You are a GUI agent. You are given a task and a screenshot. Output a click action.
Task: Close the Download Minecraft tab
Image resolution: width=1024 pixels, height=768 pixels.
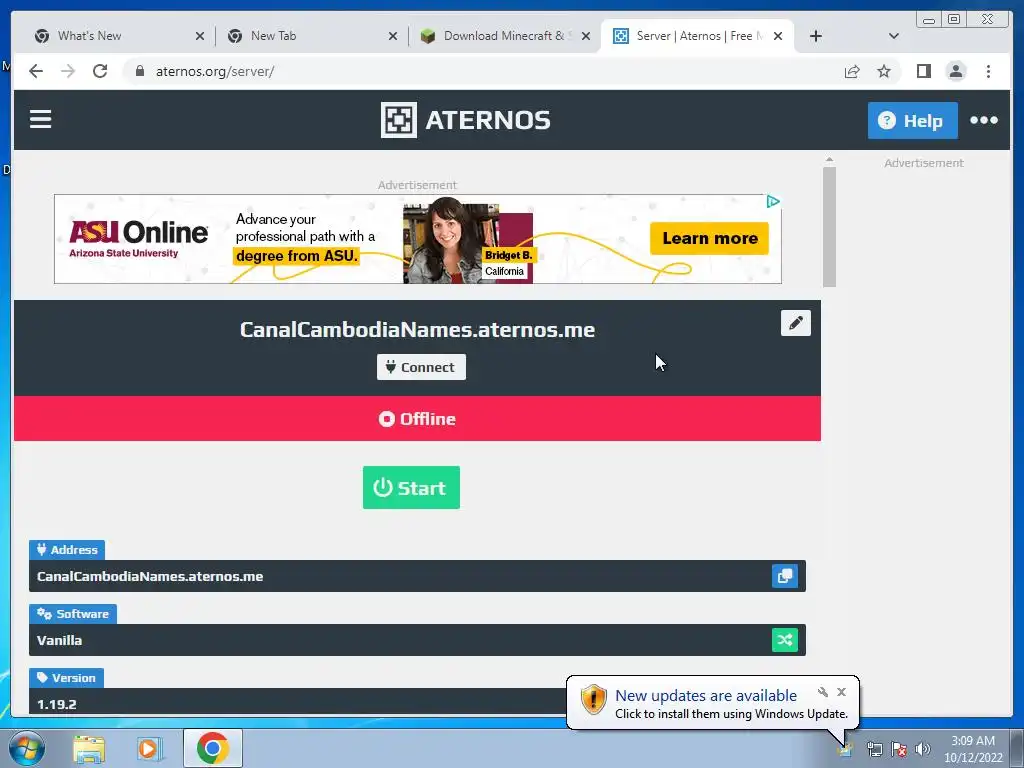point(586,36)
